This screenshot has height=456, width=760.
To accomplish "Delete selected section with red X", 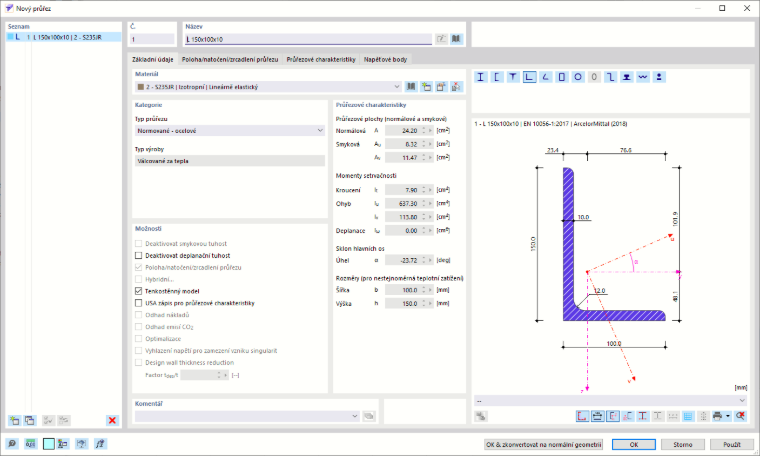I will [112, 420].
